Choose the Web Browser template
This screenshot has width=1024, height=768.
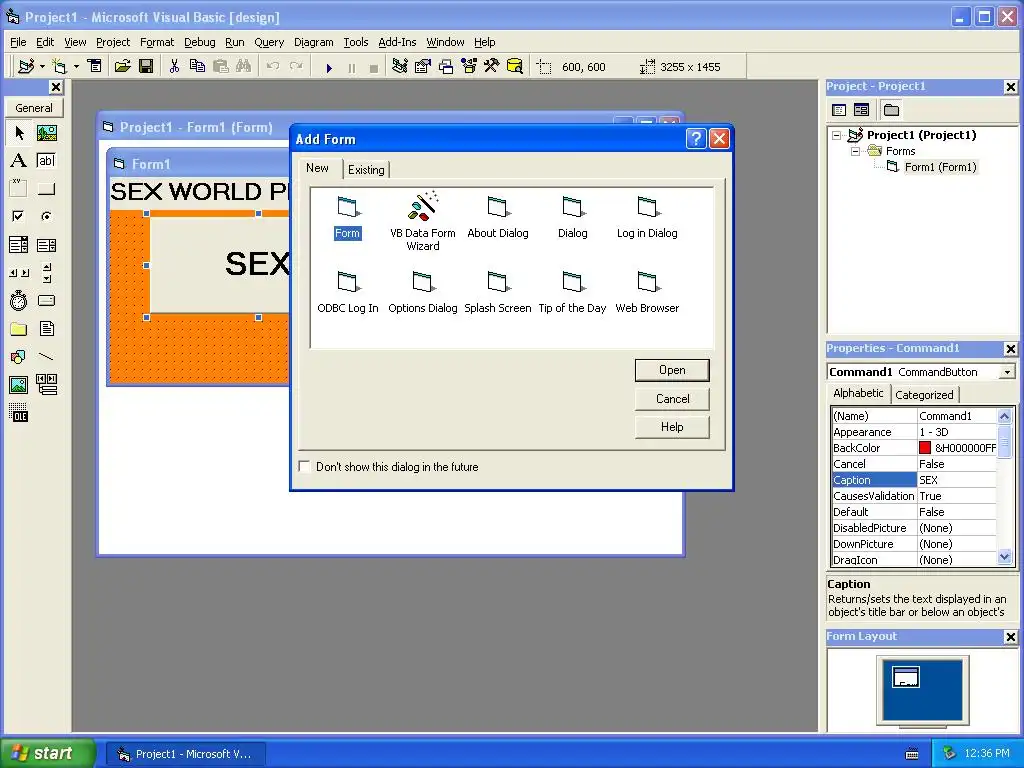click(x=647, y=293)
